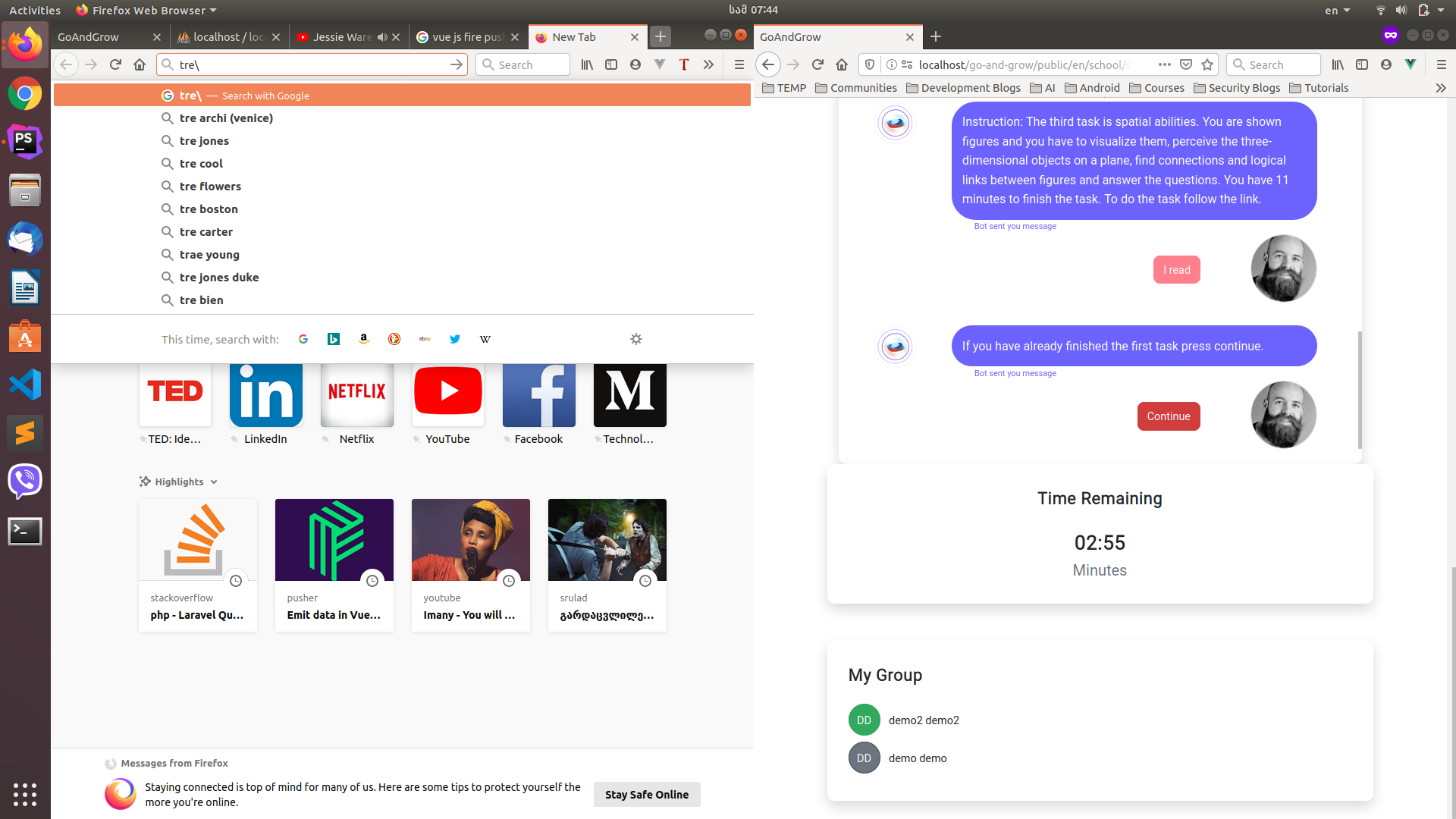Click the home button in right browser
This screenshot has height=819, width=1456.
(842, 64)
